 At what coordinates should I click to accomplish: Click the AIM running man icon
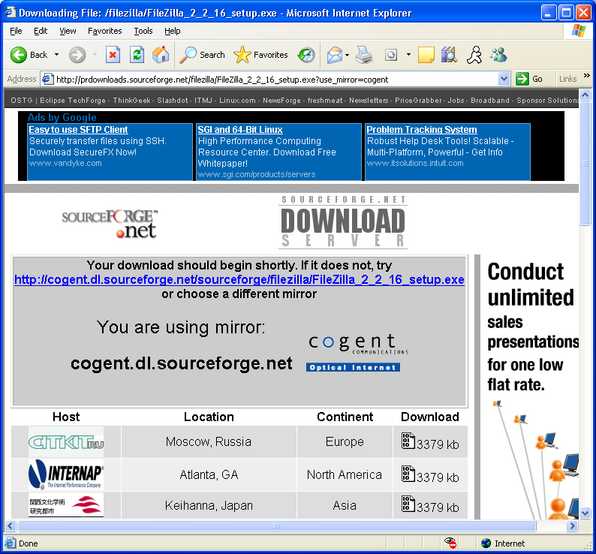click(x=475, y=55)
